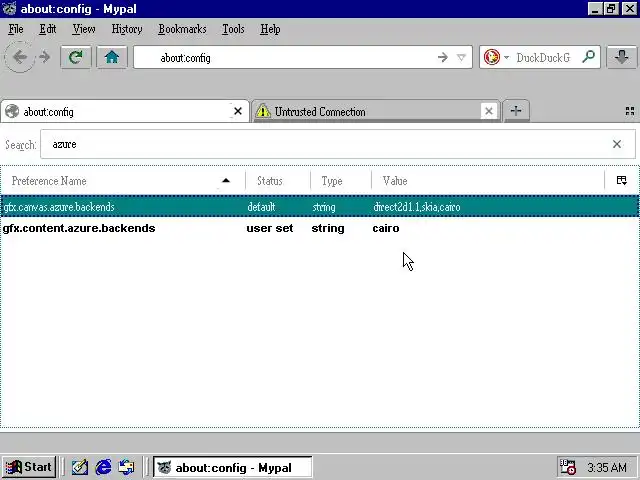Open the Bookmarks menu
This screenshot has width=640, height=480.
tap(182, 29)
